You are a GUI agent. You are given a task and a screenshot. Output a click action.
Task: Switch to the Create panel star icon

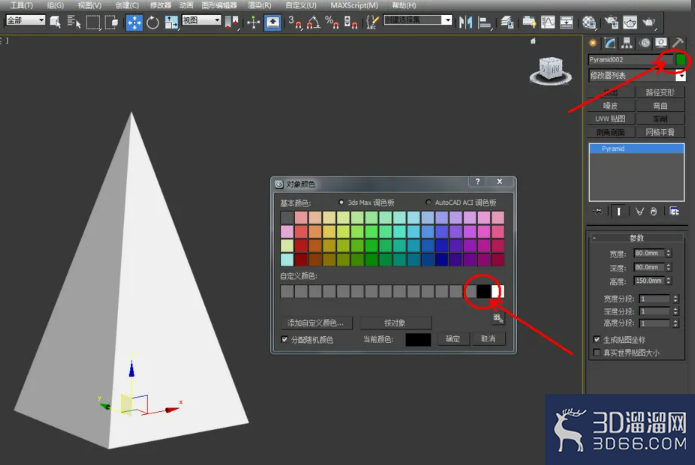coord(593,43)
